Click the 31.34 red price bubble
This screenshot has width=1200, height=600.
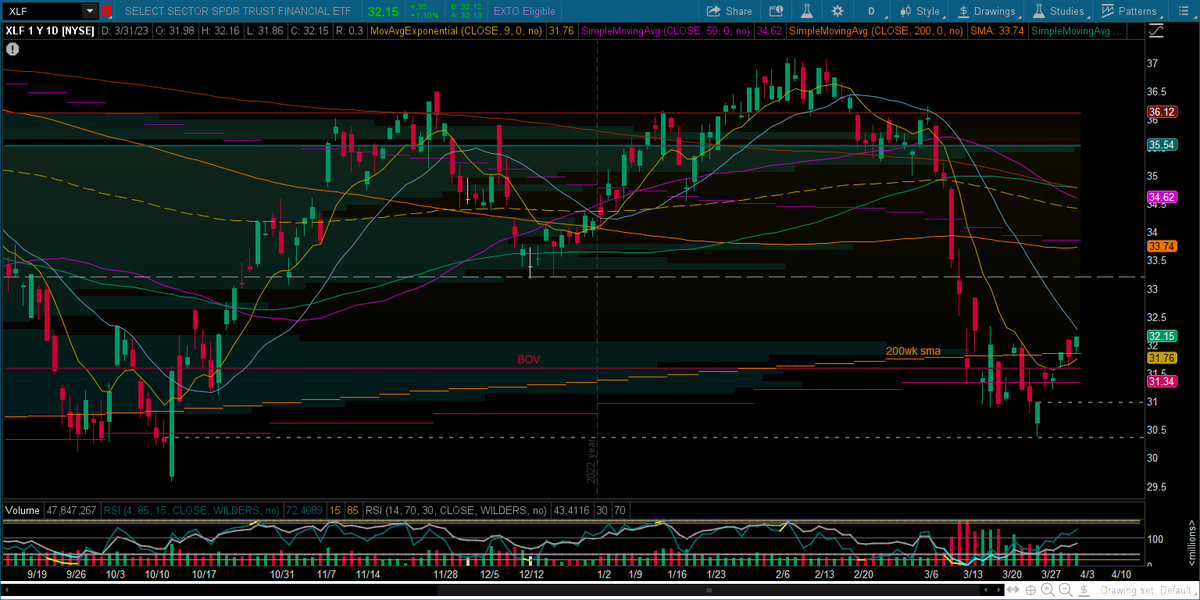click(1161, 381)
